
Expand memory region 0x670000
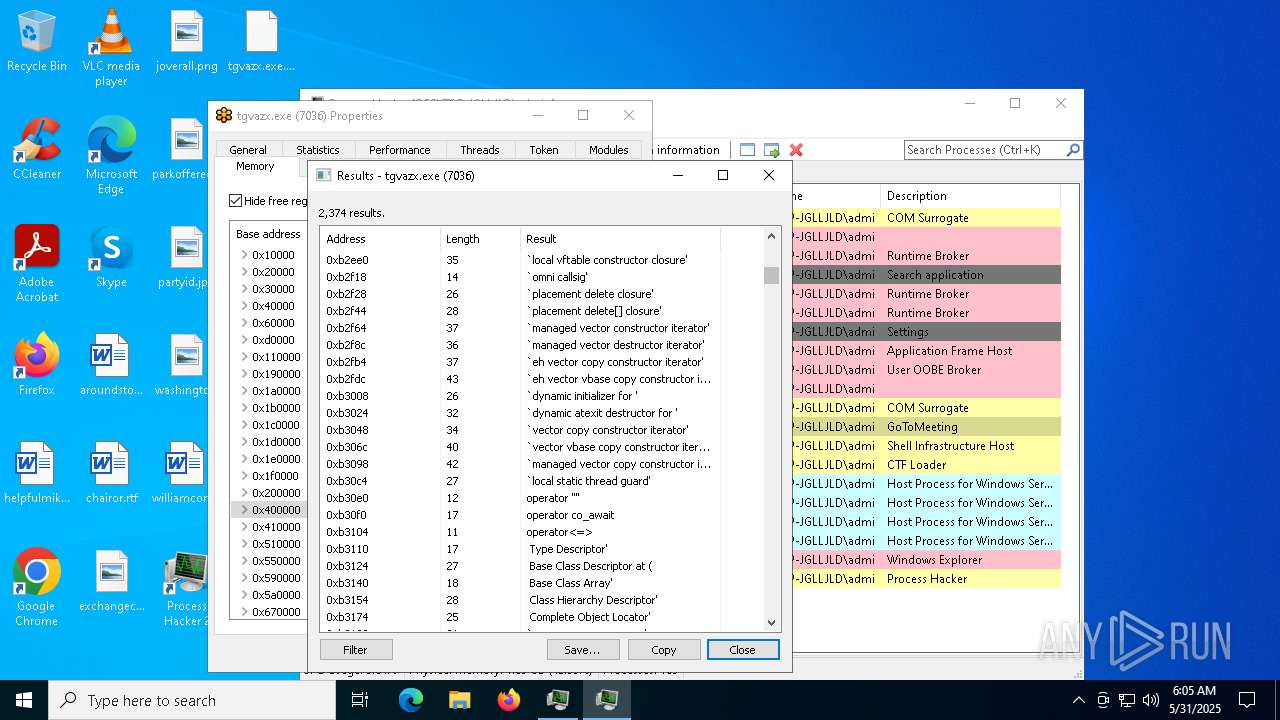[244, 612]
